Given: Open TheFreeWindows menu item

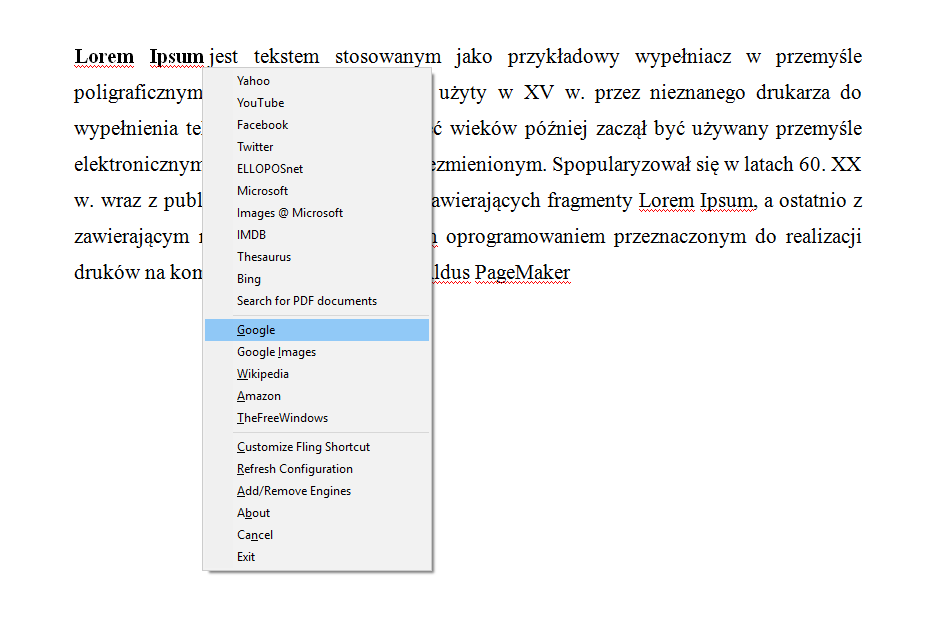Looking at the screenshot, I should [x=317, y=418].
